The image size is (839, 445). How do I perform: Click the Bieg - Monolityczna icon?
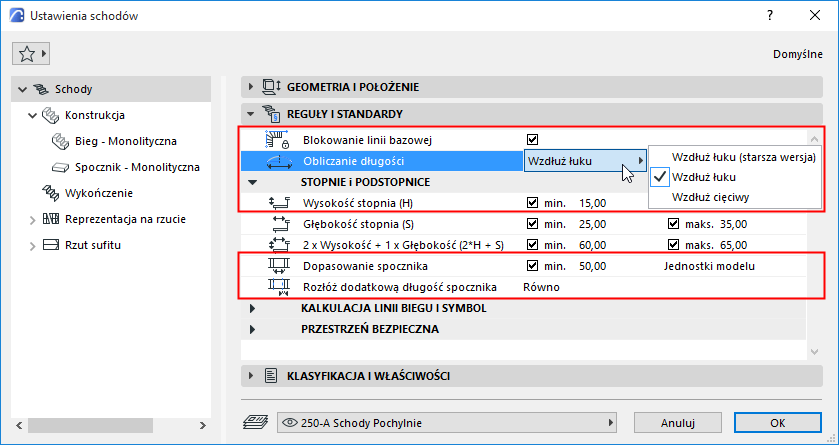pos(61,141)
